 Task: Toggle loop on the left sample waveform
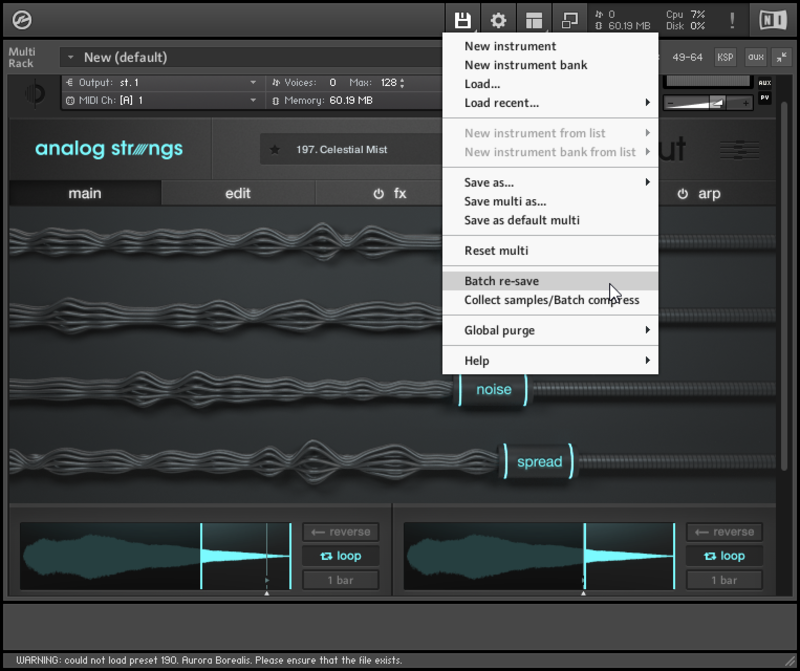(340, 556)
